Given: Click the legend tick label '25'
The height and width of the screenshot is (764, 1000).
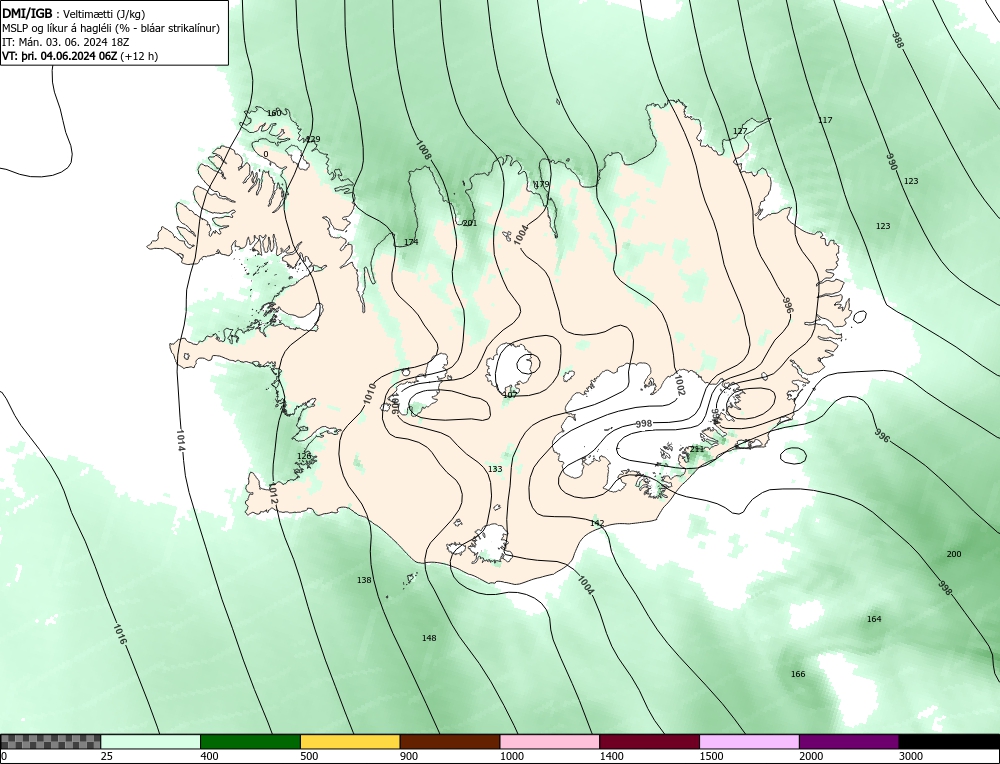Looking at the screenshot, I should [x=107, y=756].
